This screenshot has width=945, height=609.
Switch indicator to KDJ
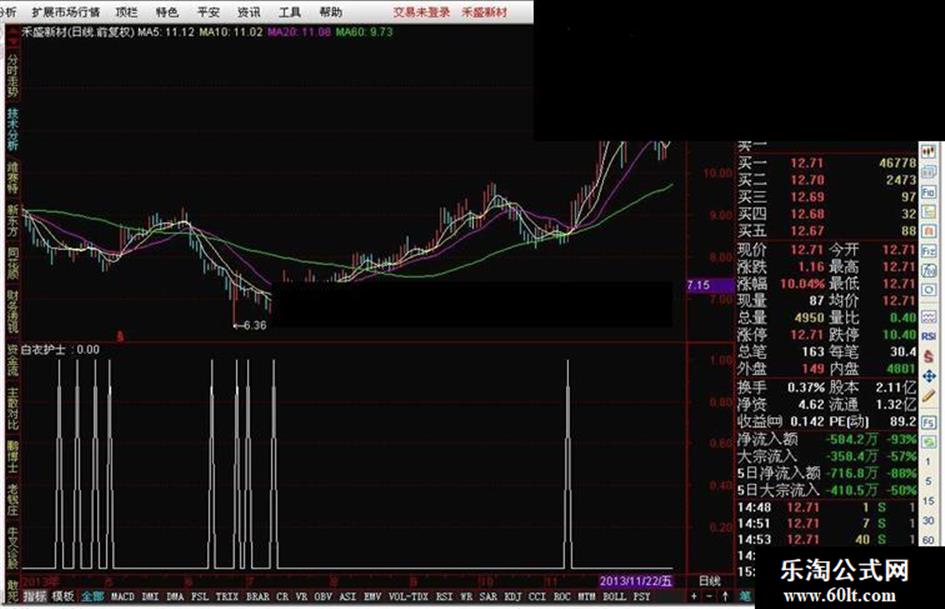coord(513,596)
